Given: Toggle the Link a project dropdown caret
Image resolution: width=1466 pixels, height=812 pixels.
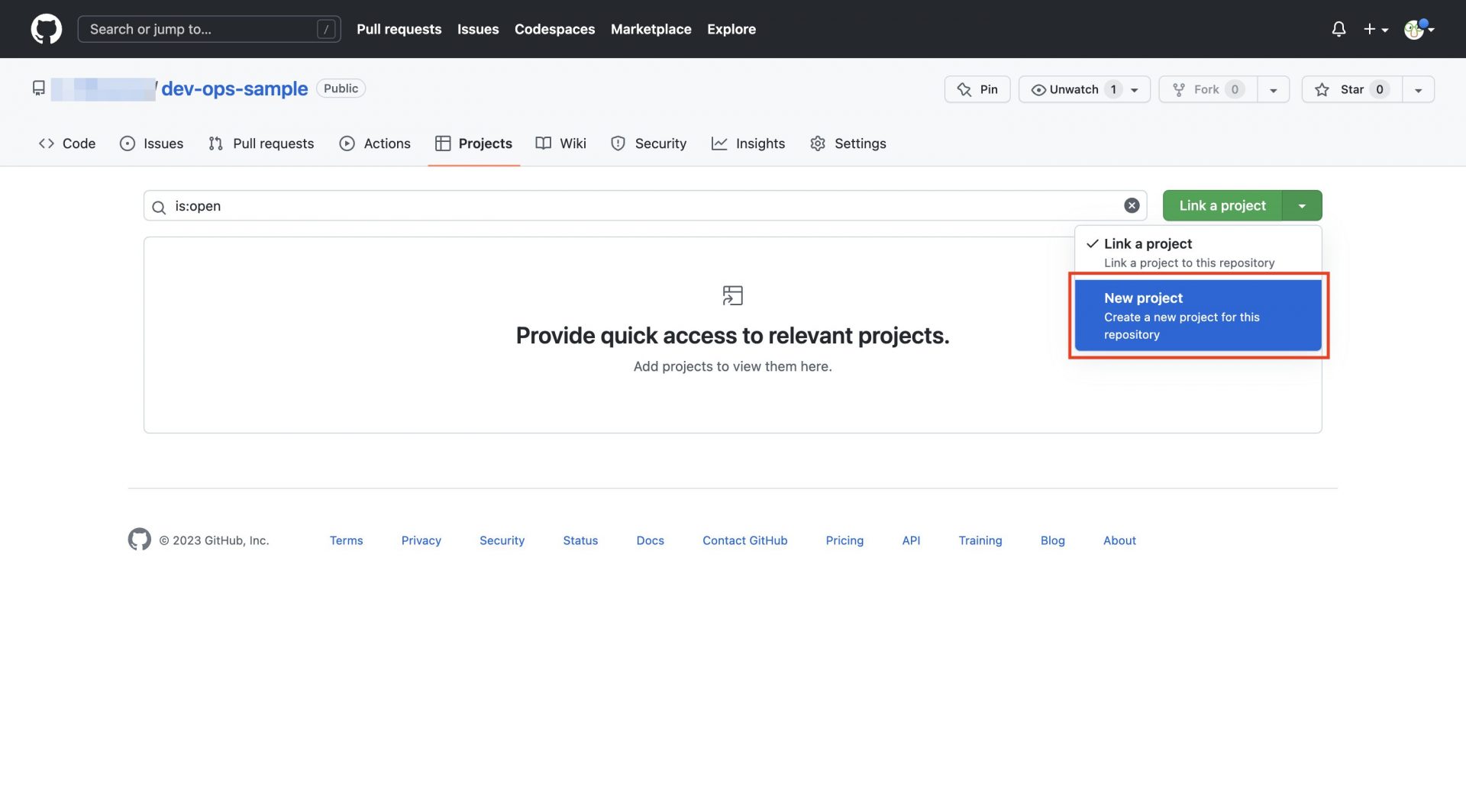Looking at the screenshot, I should [x=1302, y=205].
